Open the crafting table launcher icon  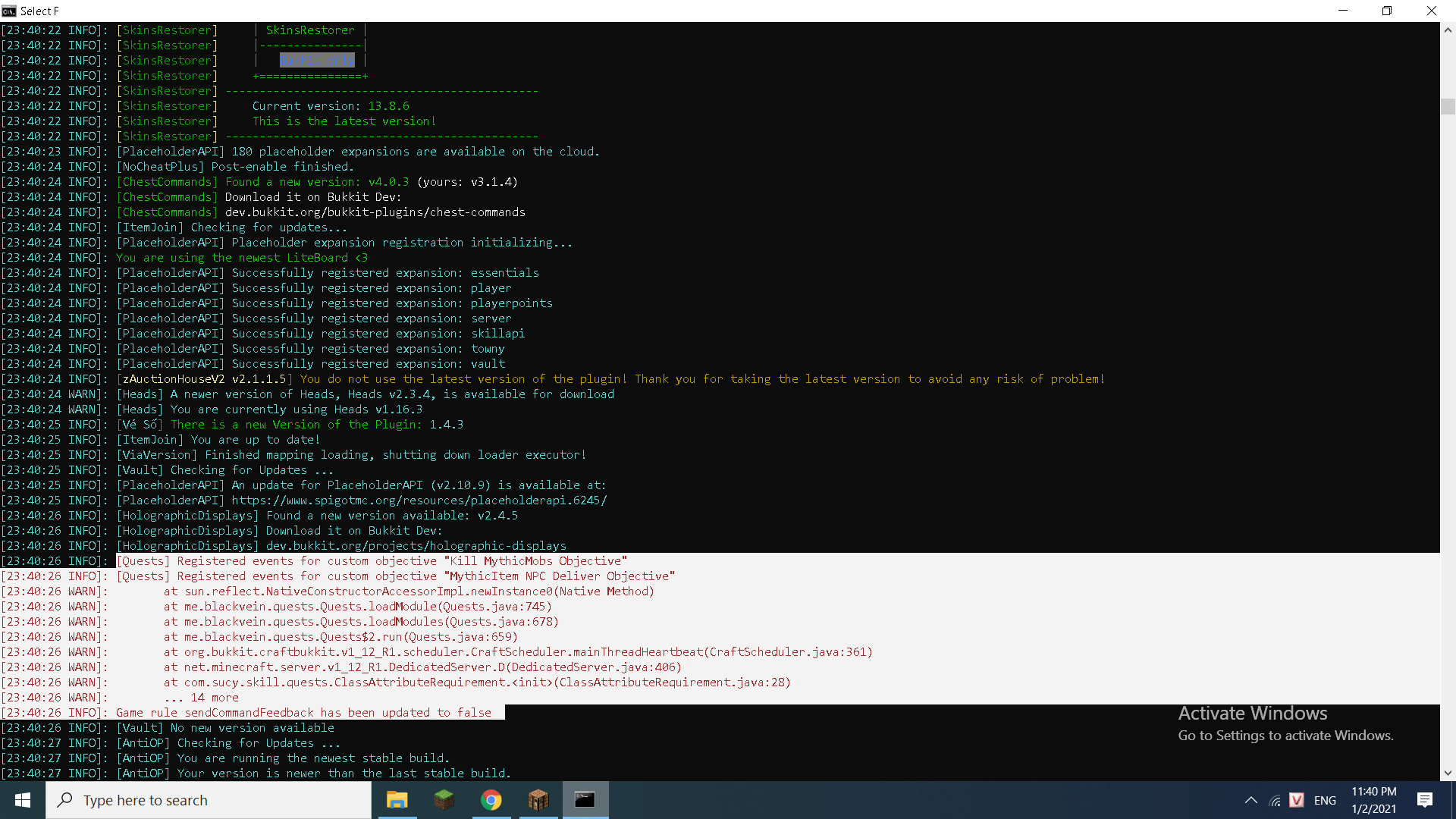point(538,800)
